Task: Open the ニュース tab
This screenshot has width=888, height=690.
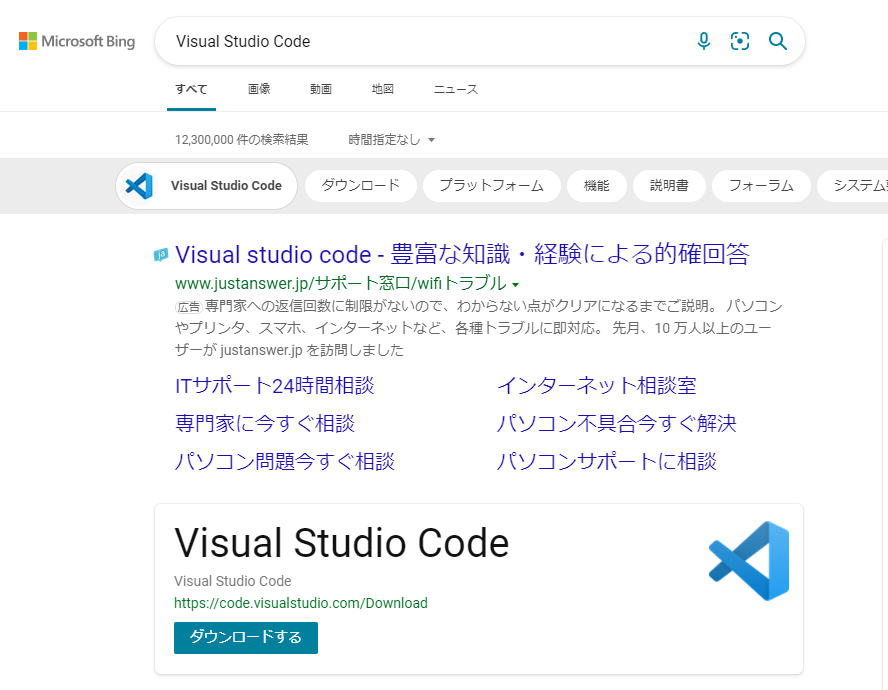Action: (x=456, y=89)
